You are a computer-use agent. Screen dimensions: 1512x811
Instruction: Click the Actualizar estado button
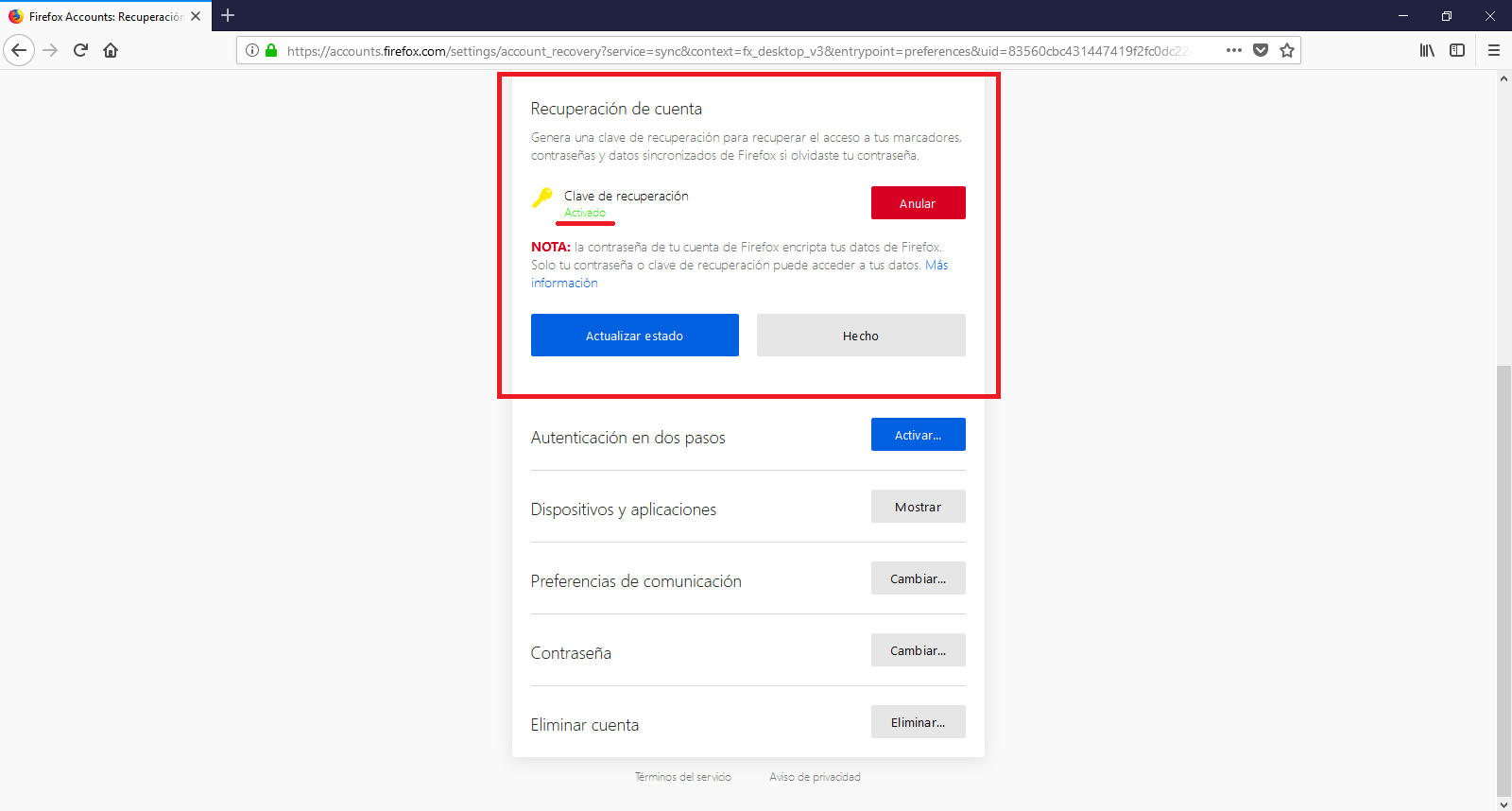point(635,336)
